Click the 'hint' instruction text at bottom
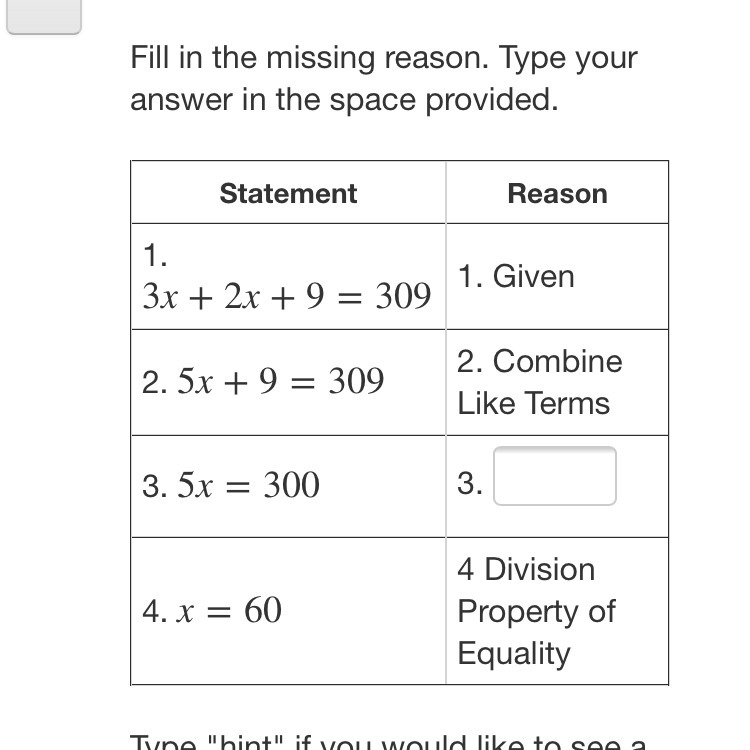This screenshot has height=750, width=750. pyautogui.click(x=388, y=743)
